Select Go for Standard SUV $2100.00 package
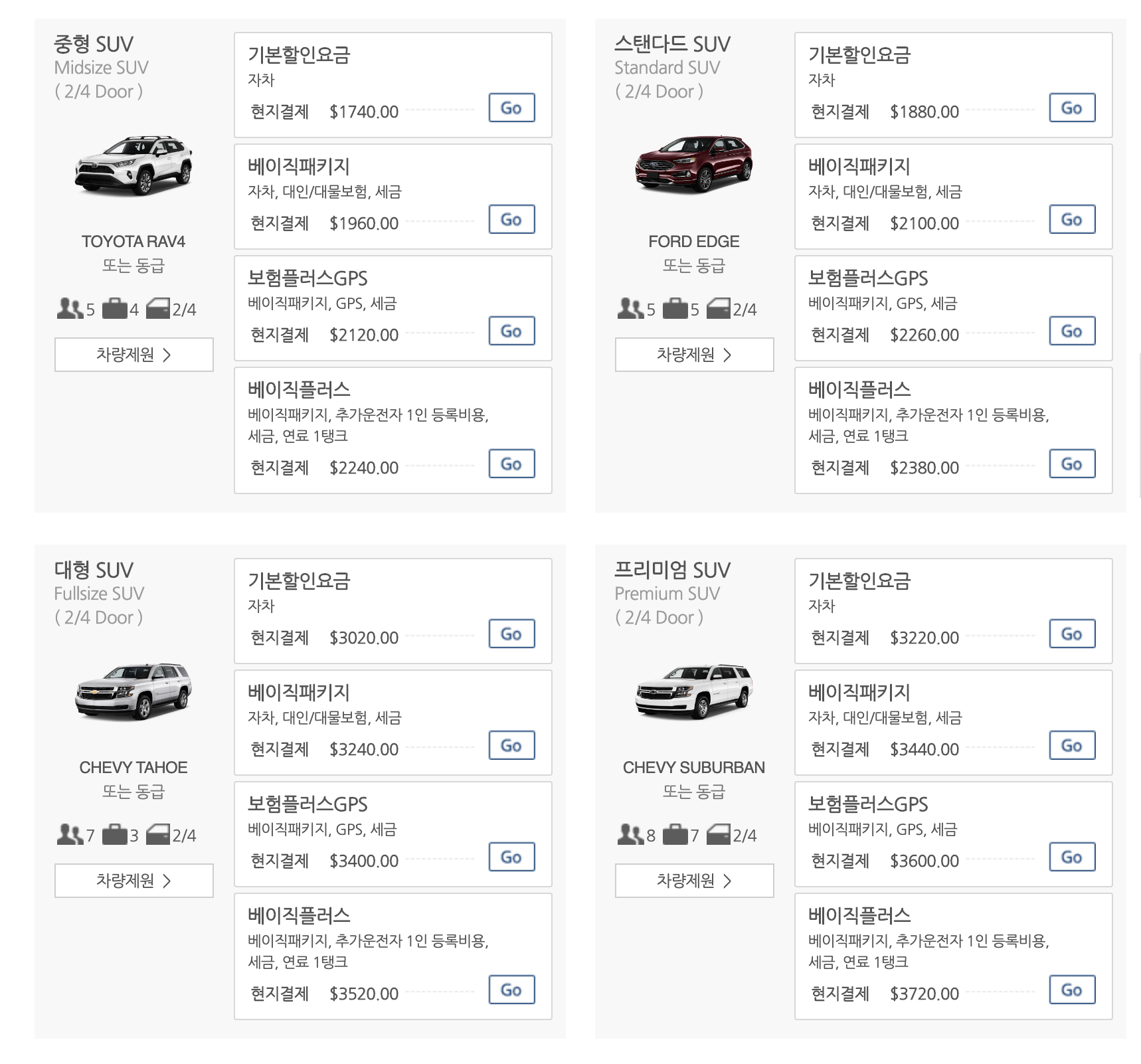1141x1064 pixels. point(1072,220)
